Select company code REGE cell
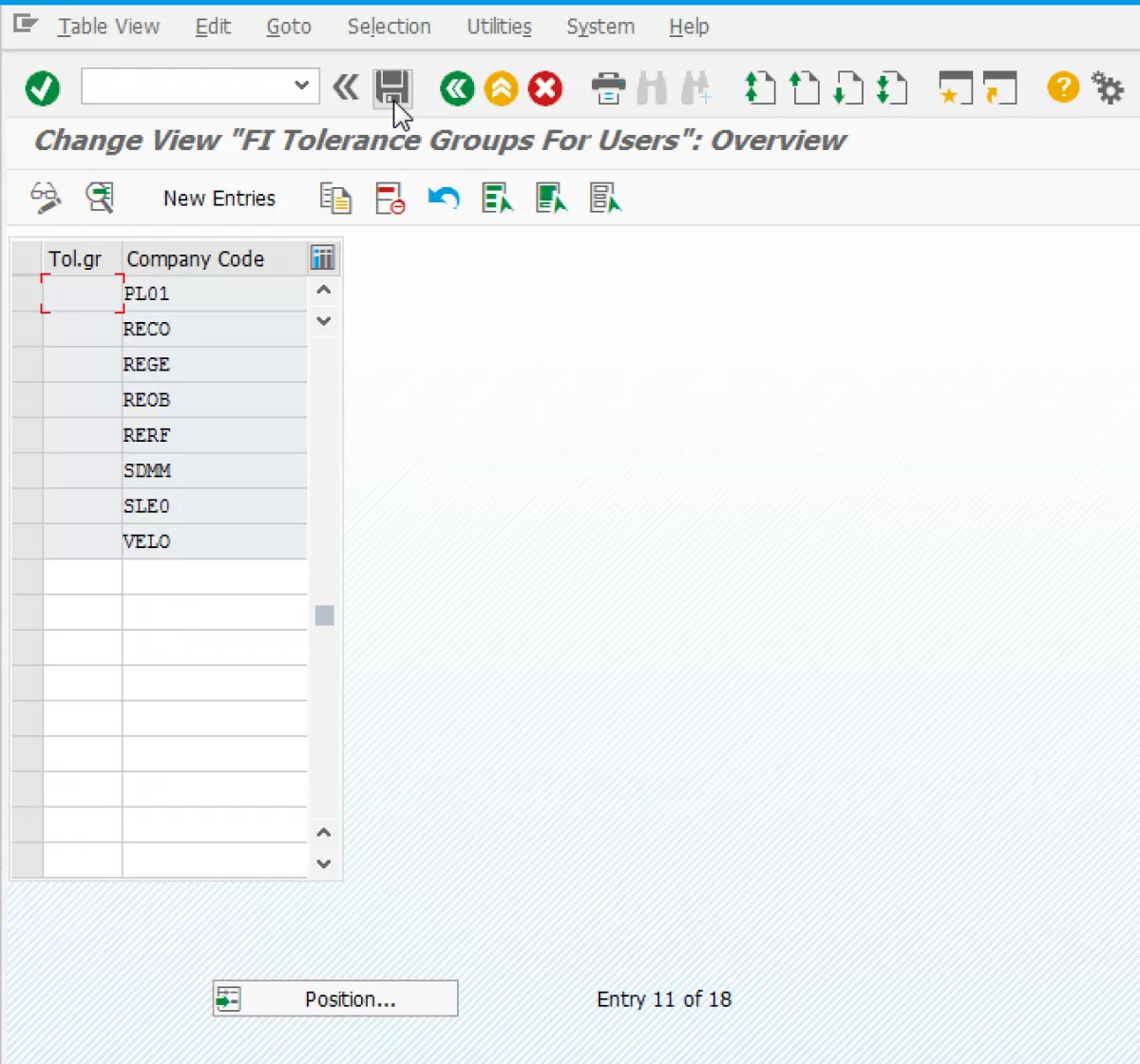 coord(215,364)
